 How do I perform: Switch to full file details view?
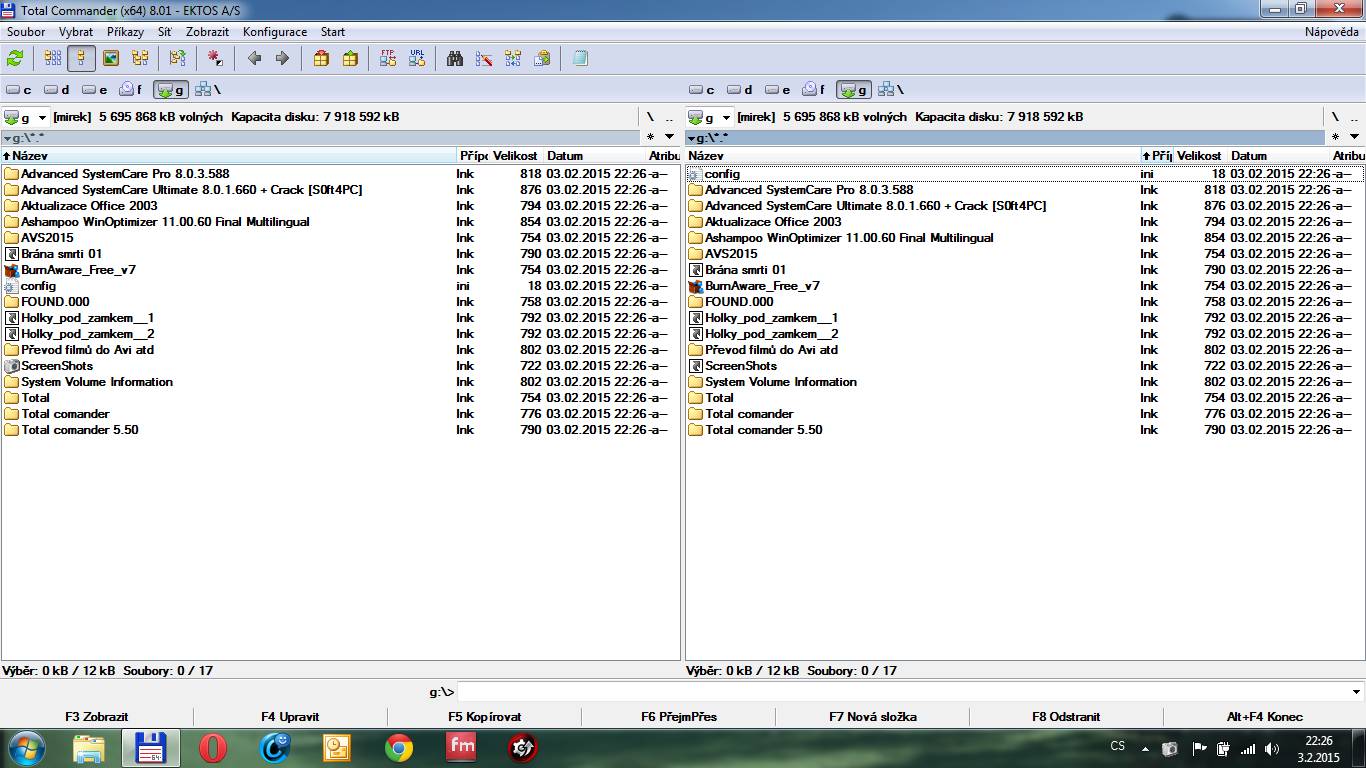tap(81, 59)
